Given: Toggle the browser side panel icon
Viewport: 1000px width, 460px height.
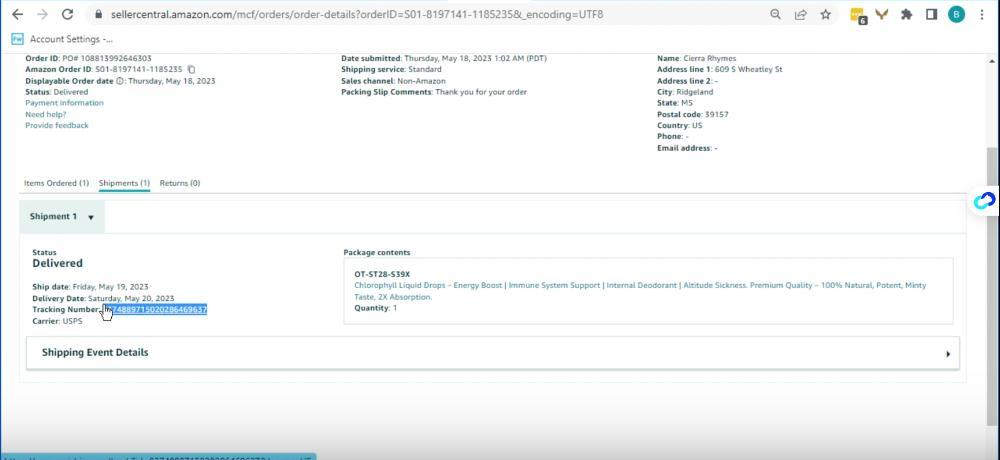Looking at the screenshot, I should tap(931, 14).
